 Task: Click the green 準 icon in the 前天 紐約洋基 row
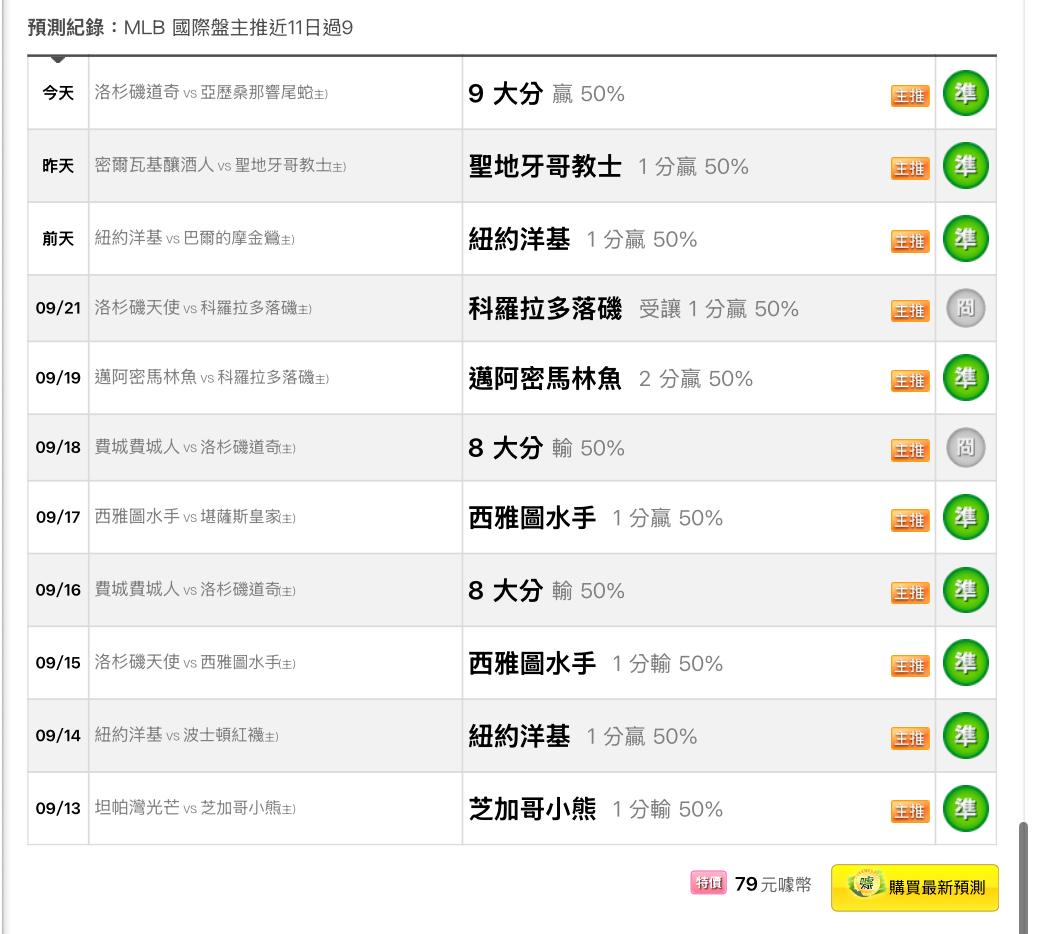[965, 239]
